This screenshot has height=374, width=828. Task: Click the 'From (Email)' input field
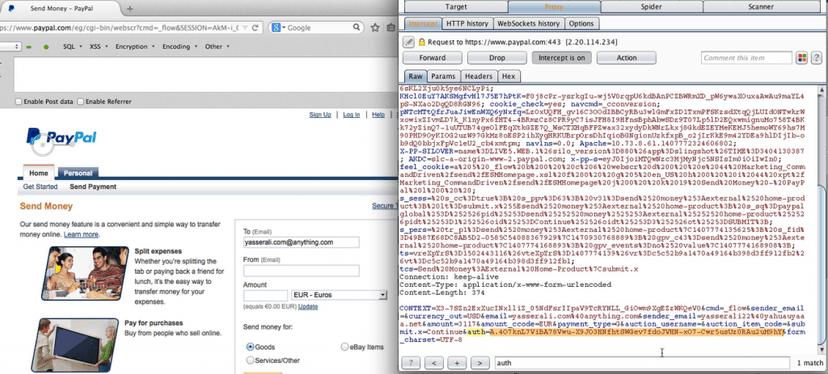(301, 270)
